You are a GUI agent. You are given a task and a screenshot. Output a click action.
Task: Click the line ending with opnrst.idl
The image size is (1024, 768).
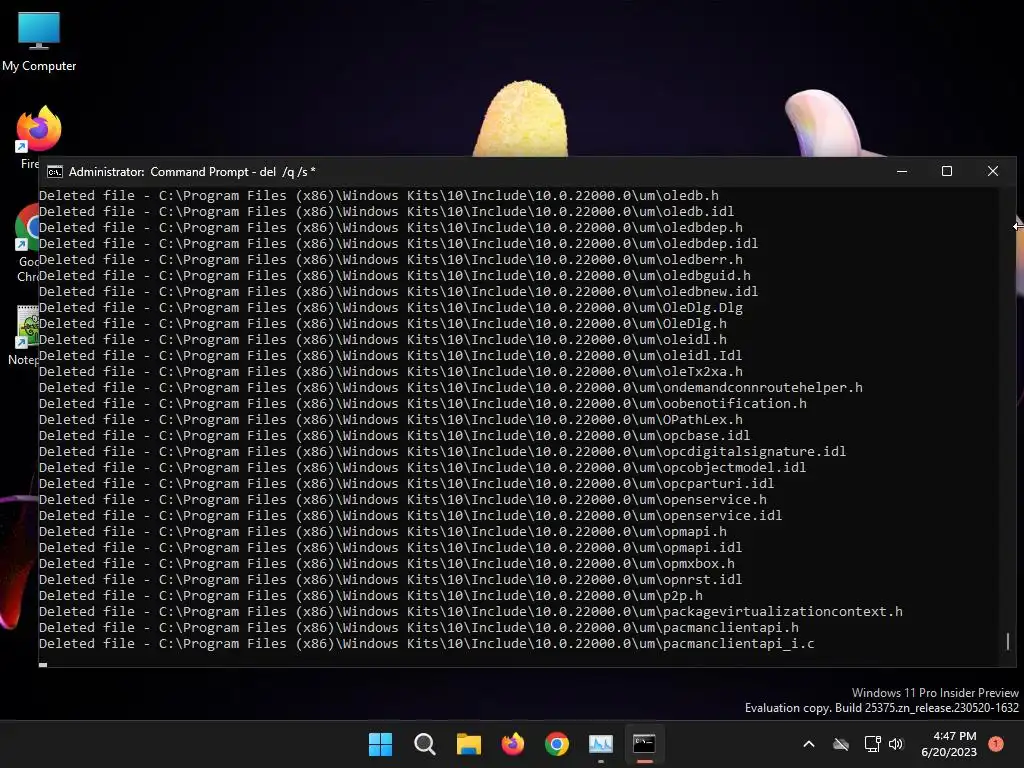[391, 579]
